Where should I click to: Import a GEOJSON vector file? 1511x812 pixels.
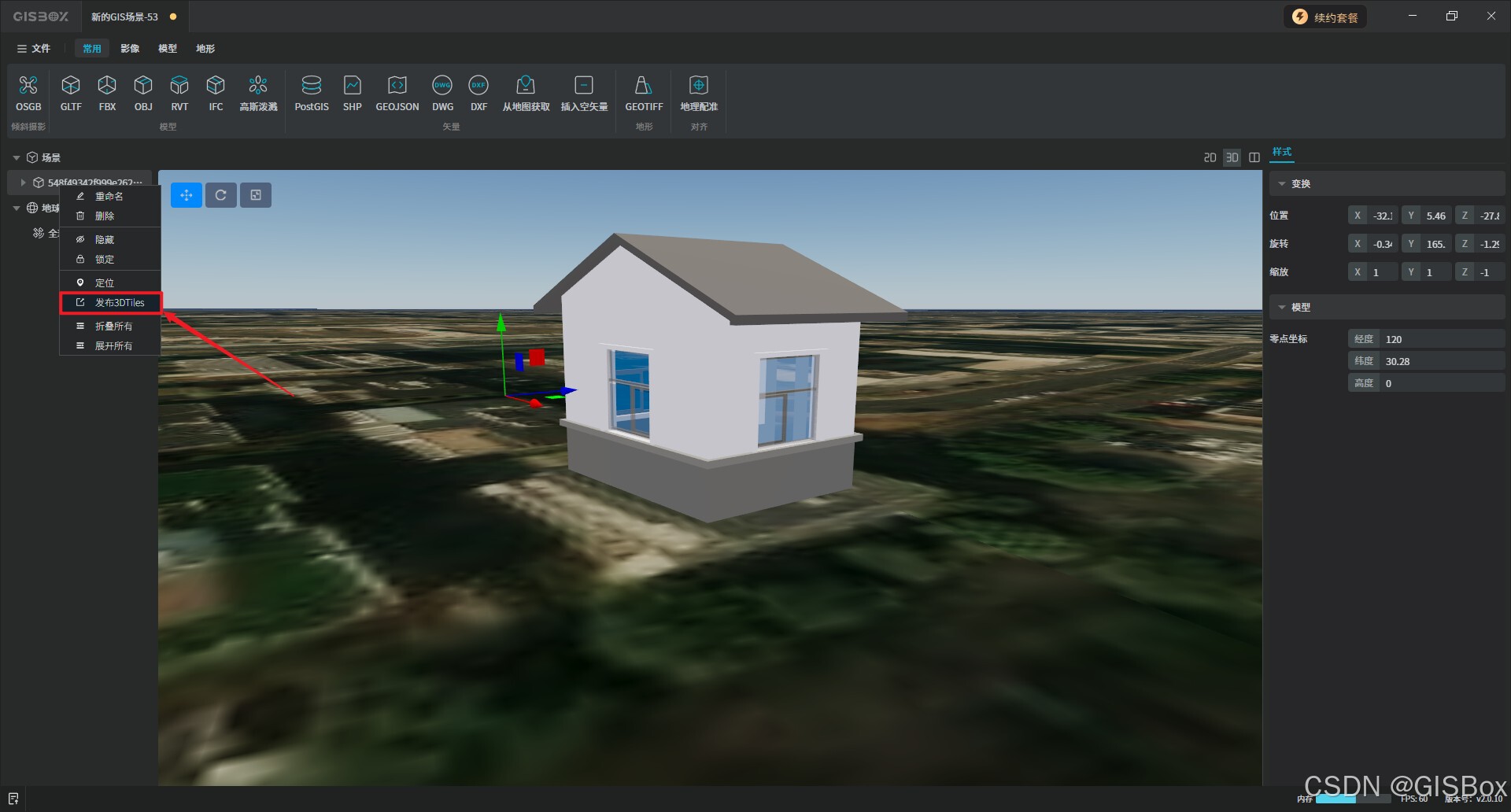pos(397,93)
